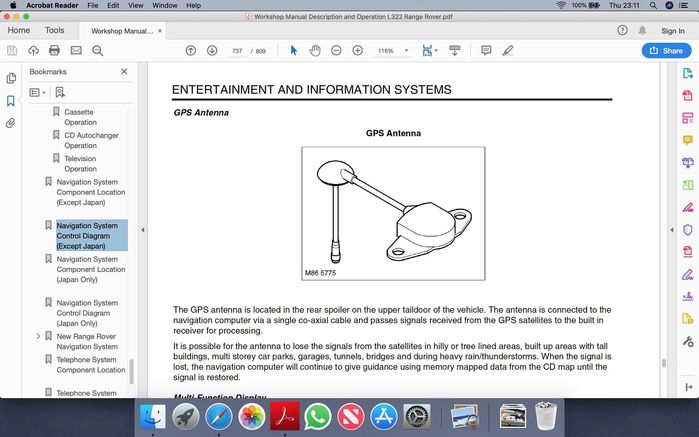699x437 pixels.
Task: Close the Bookmarks panel
Action: point(124,71)
